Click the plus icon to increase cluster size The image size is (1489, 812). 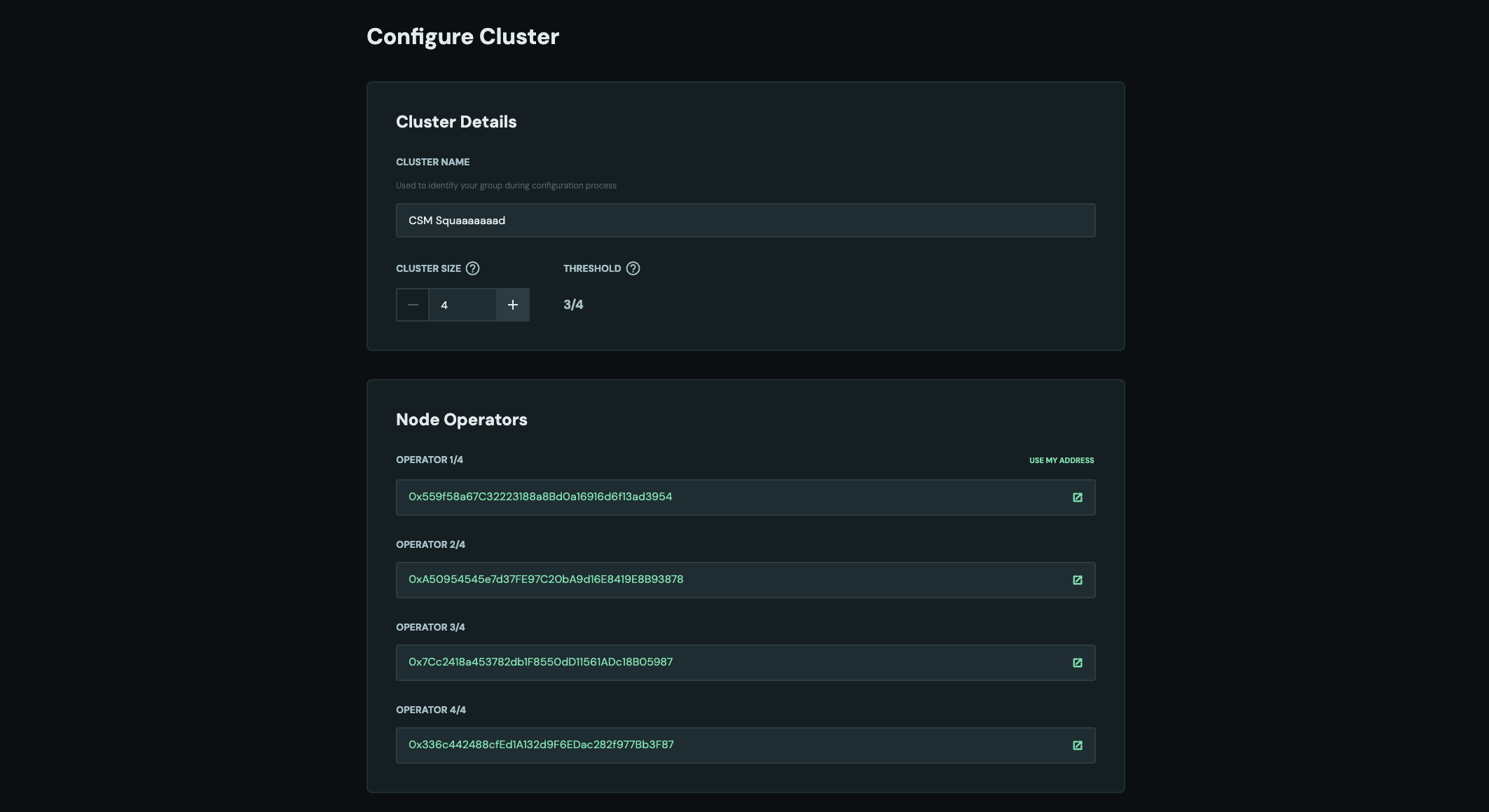pos(512,305)
